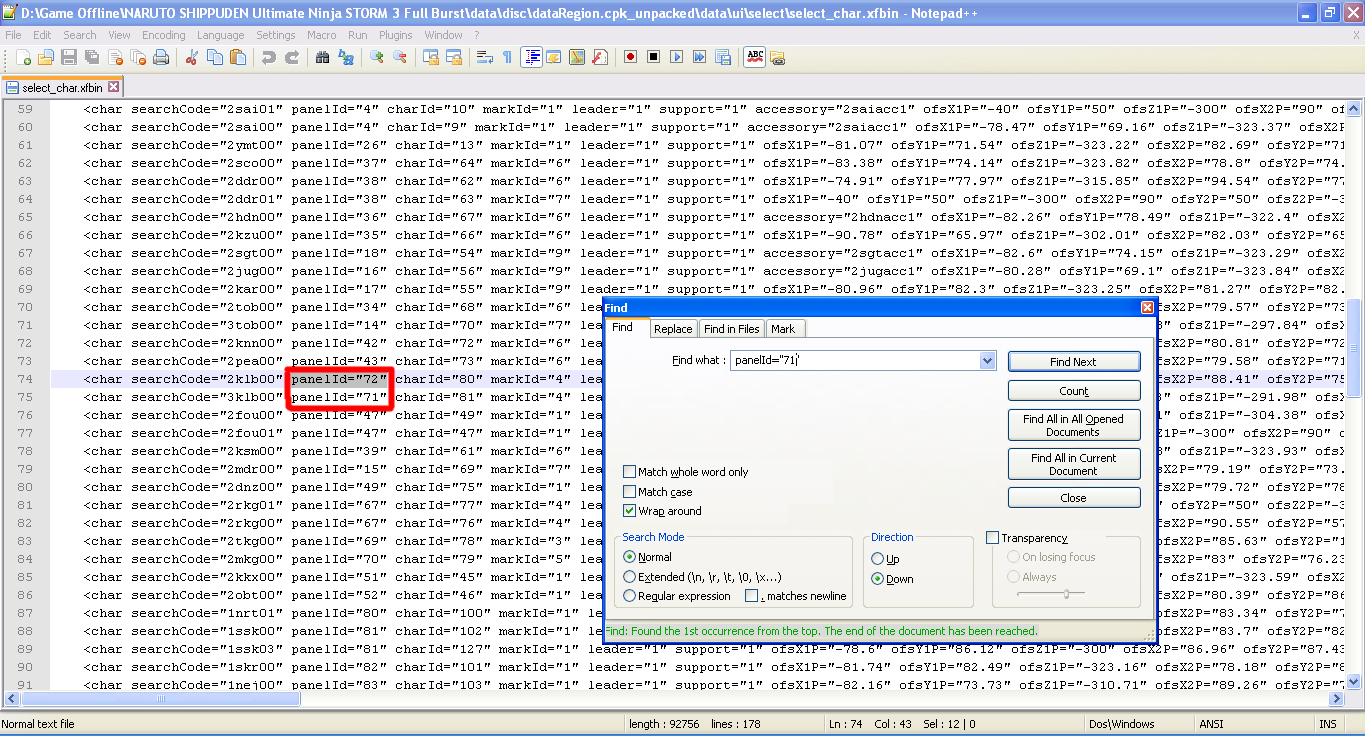Click the INS indicator in status bar
Image resolution: width=1365 pixels, height=736 pixels.
[1327, 724]
